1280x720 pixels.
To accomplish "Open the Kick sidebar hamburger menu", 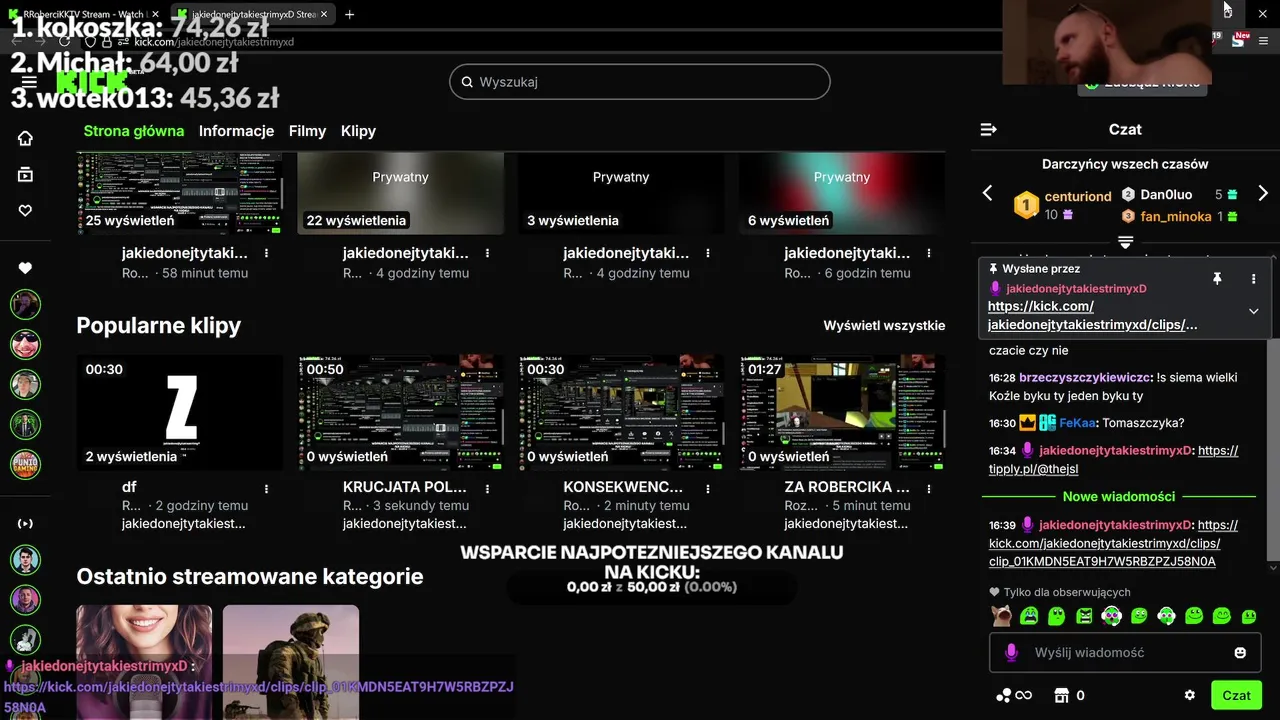I will click(x=29, y=82).
